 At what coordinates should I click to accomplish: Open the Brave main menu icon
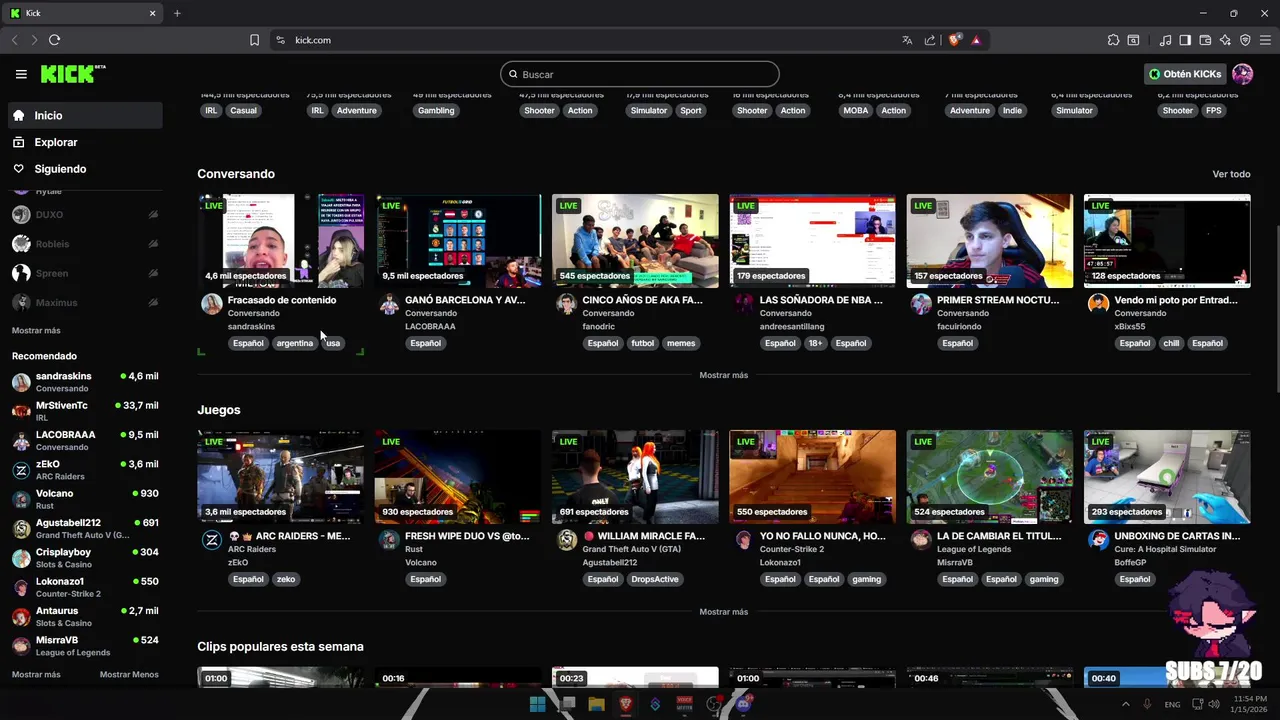click(x=1265, y=40)
